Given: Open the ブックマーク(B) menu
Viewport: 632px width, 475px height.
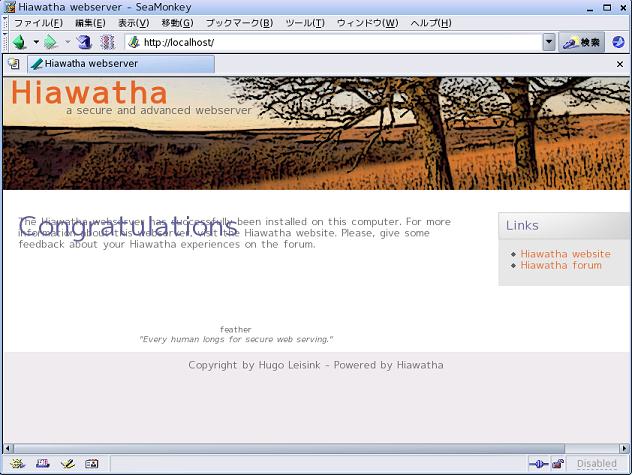Looking at the screenshot, I should [x=239, y=23].
